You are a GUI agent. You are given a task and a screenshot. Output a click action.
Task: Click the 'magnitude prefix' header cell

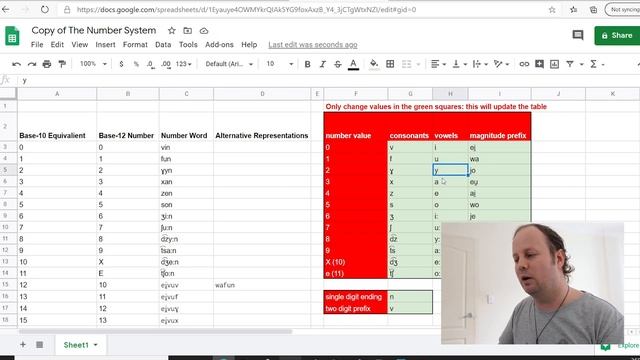click(x=499, y=128)
